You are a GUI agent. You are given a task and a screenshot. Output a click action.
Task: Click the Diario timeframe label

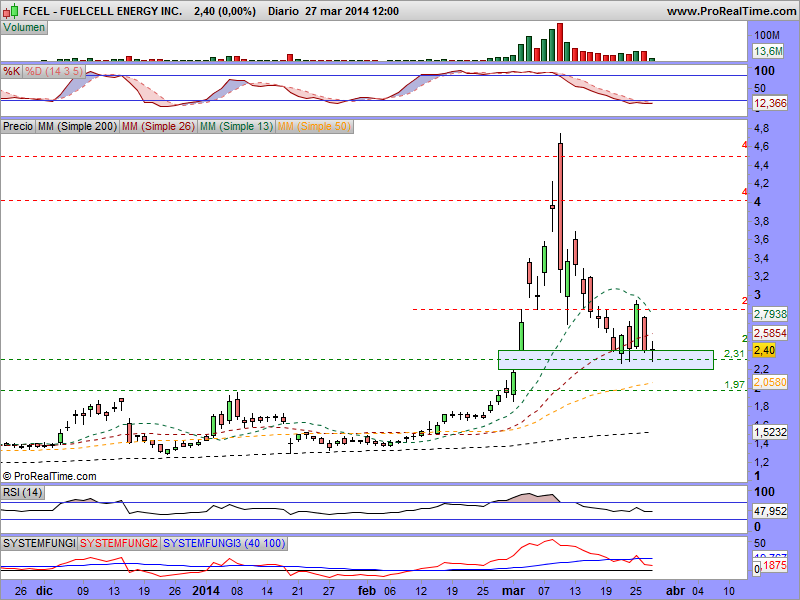tap(283, 11)
